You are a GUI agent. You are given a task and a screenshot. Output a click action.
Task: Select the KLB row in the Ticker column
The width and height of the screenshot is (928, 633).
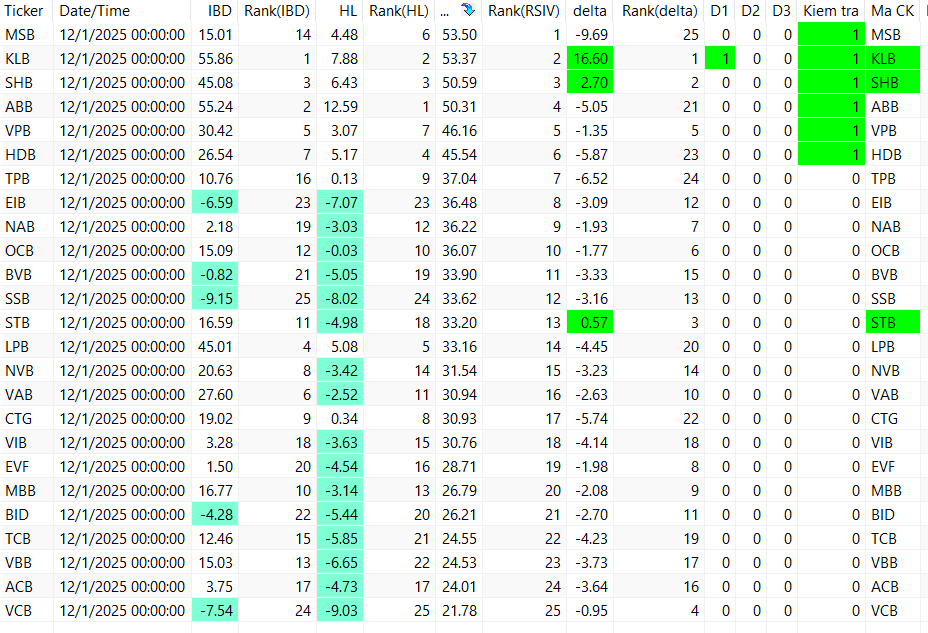[18, 59]
